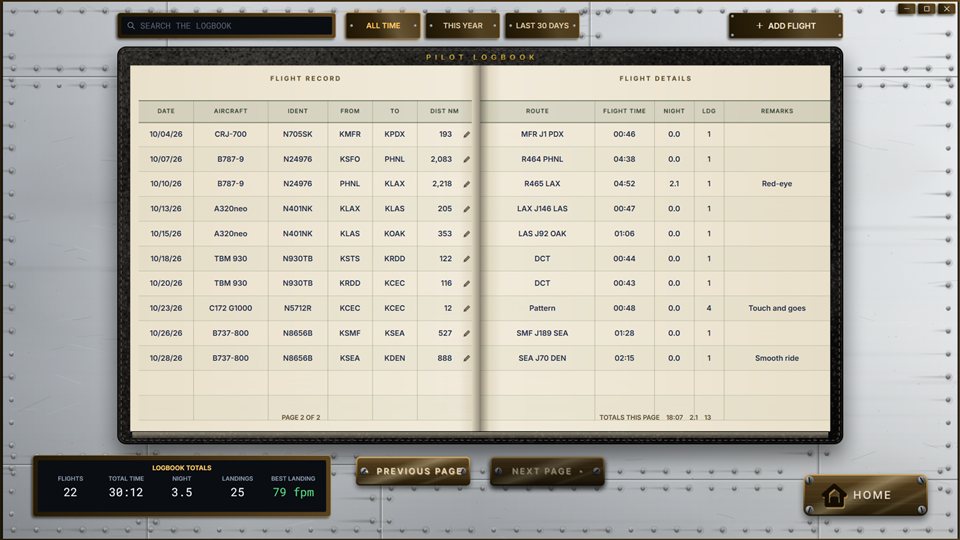Select ident N705SK cell
Image resolution: width=960 pixels, height=540 pixels.
[298, 134]
